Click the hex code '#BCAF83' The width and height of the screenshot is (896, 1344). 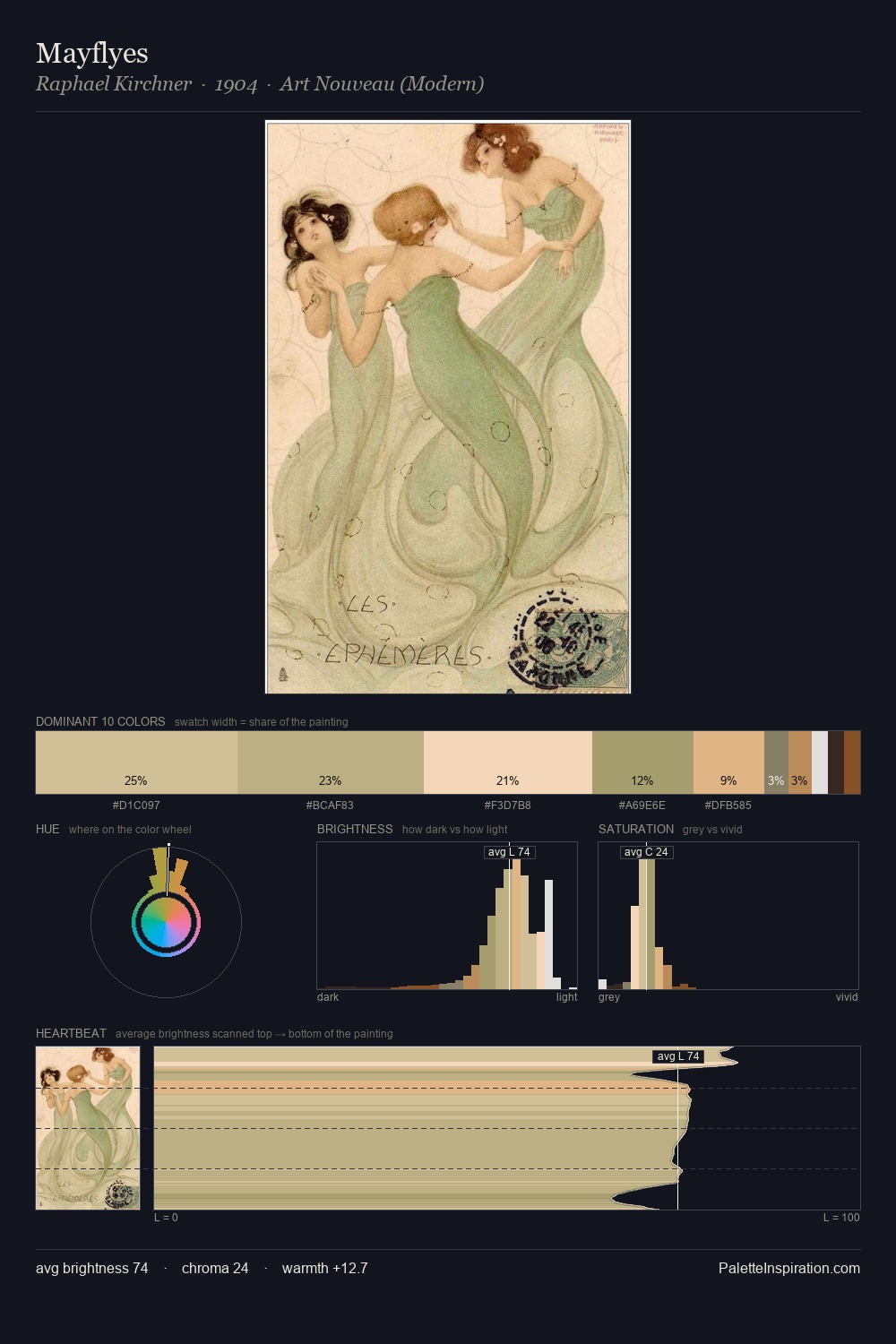(x=330, y=806)
